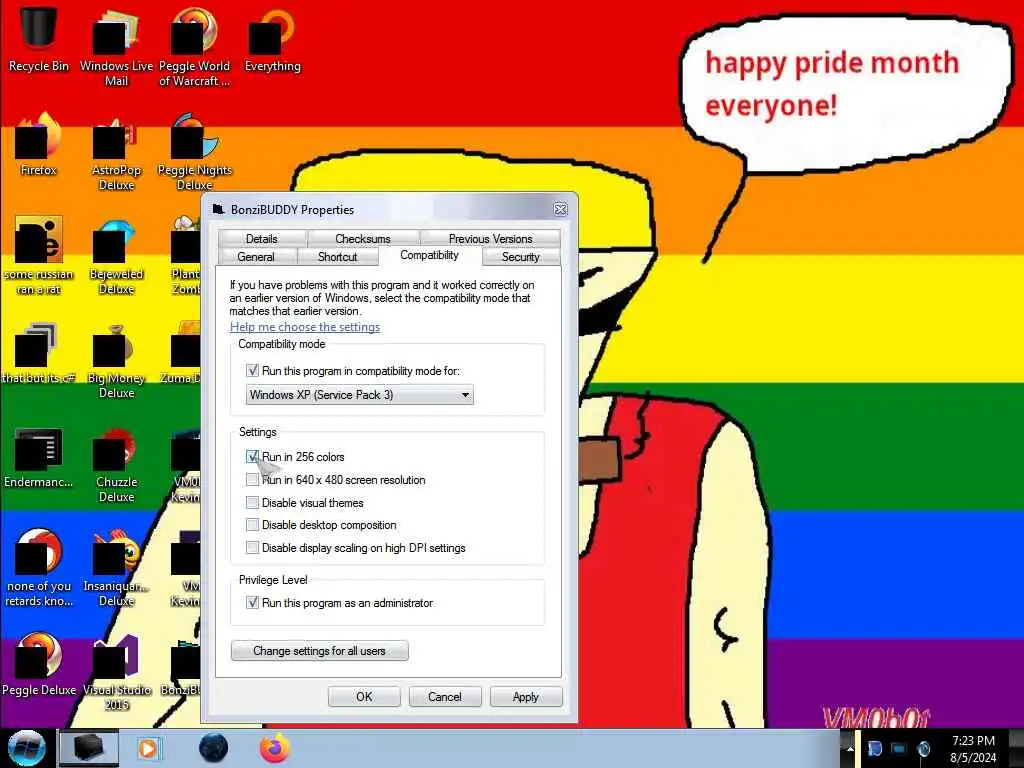
Task: Enable 'Run in 640 x 480 screen resolution'
Action: 252,479
